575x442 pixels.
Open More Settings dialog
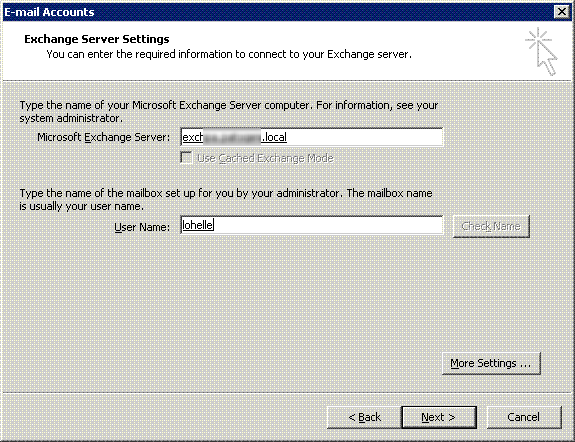point(491,363)
